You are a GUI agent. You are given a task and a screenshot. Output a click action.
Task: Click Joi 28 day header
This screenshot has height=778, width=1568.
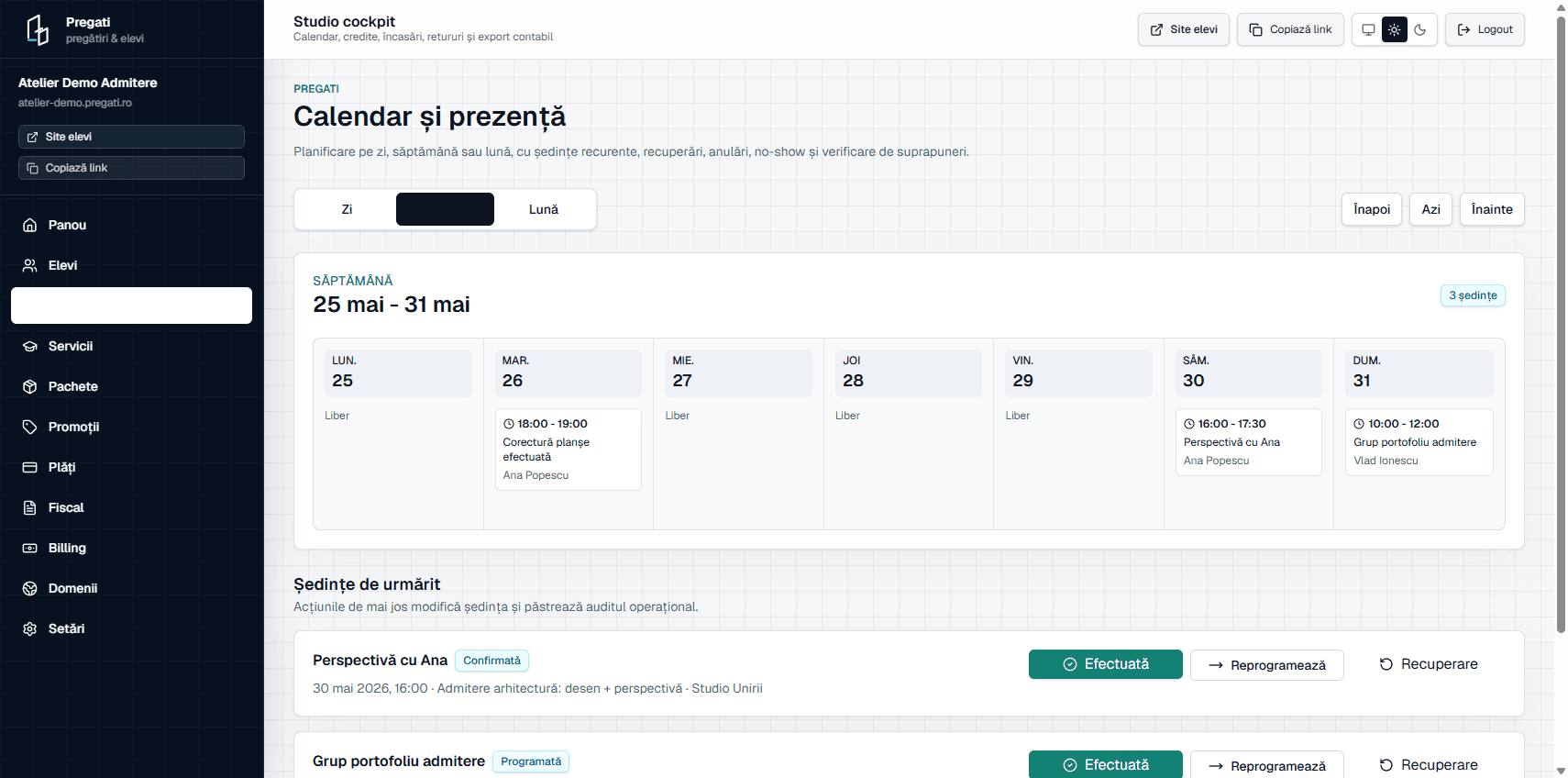click(x=909, y=372)
